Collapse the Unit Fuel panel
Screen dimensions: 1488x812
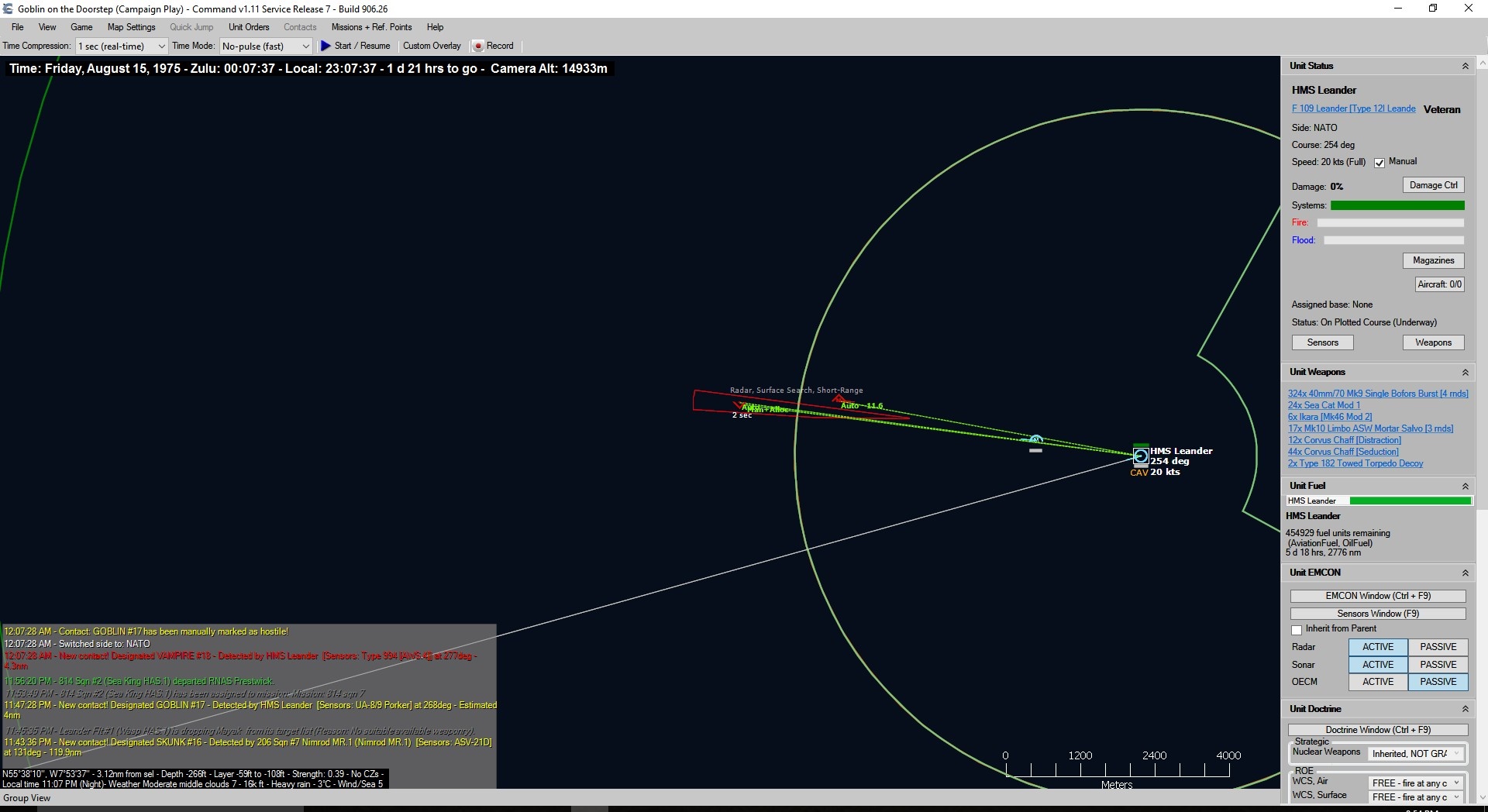click(1465, 486)
